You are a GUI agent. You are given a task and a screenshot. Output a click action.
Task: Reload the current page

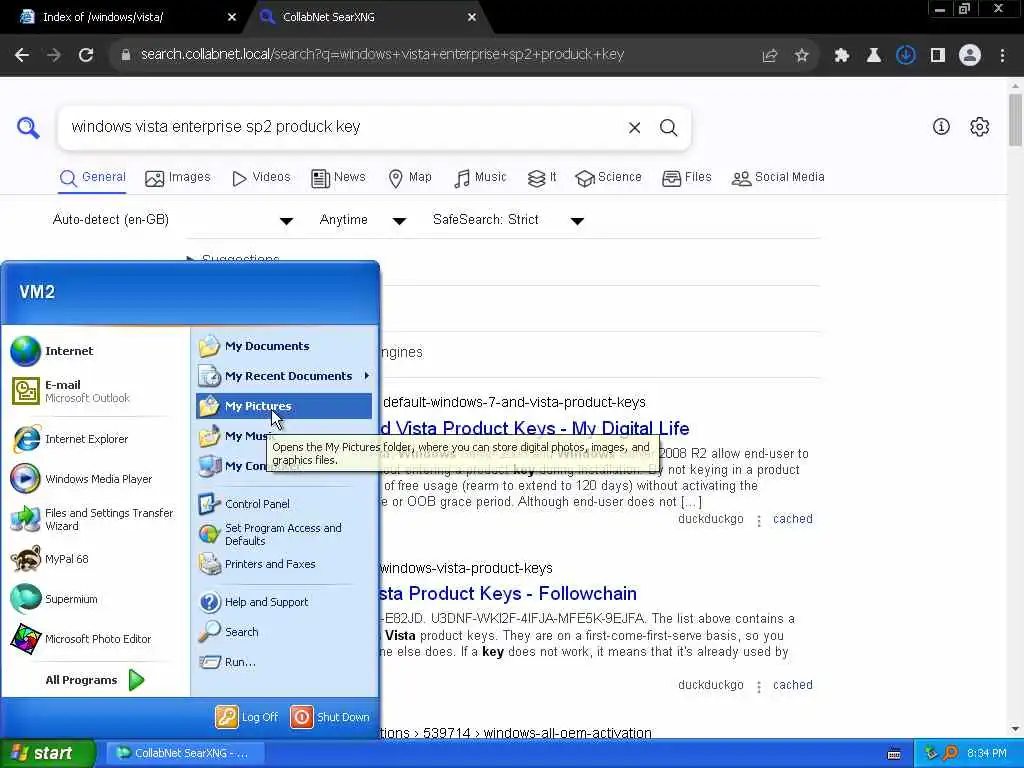[x=86, y=55]
